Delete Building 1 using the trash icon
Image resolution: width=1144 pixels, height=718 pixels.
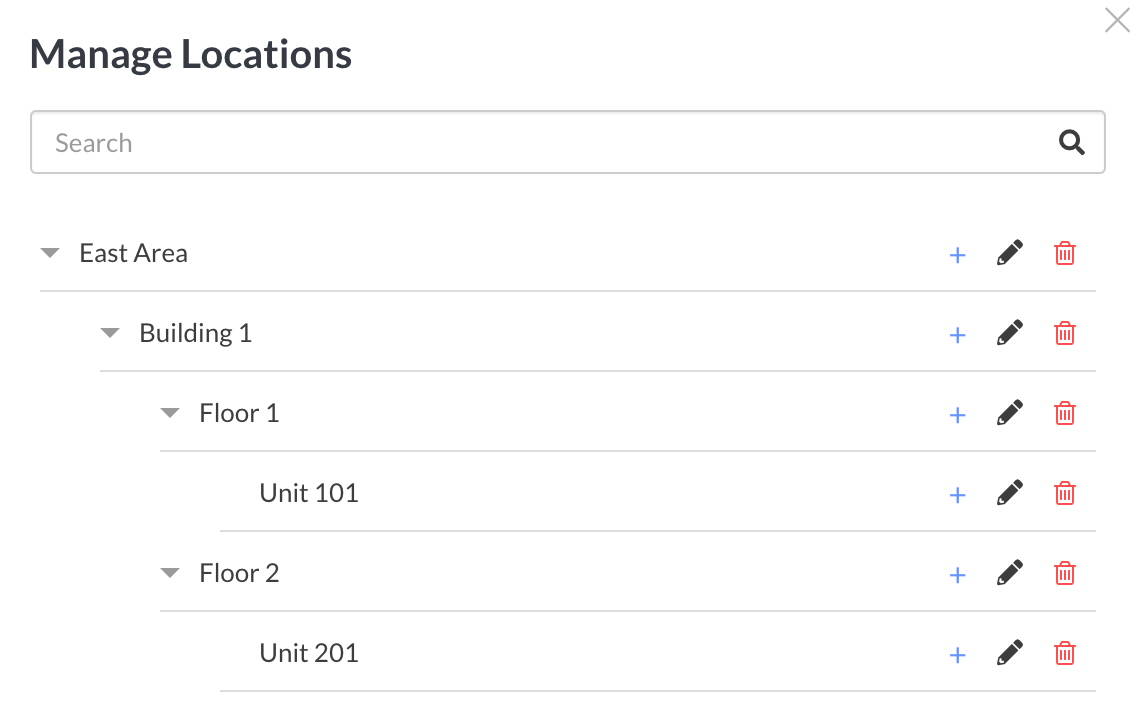point(1064,333)
